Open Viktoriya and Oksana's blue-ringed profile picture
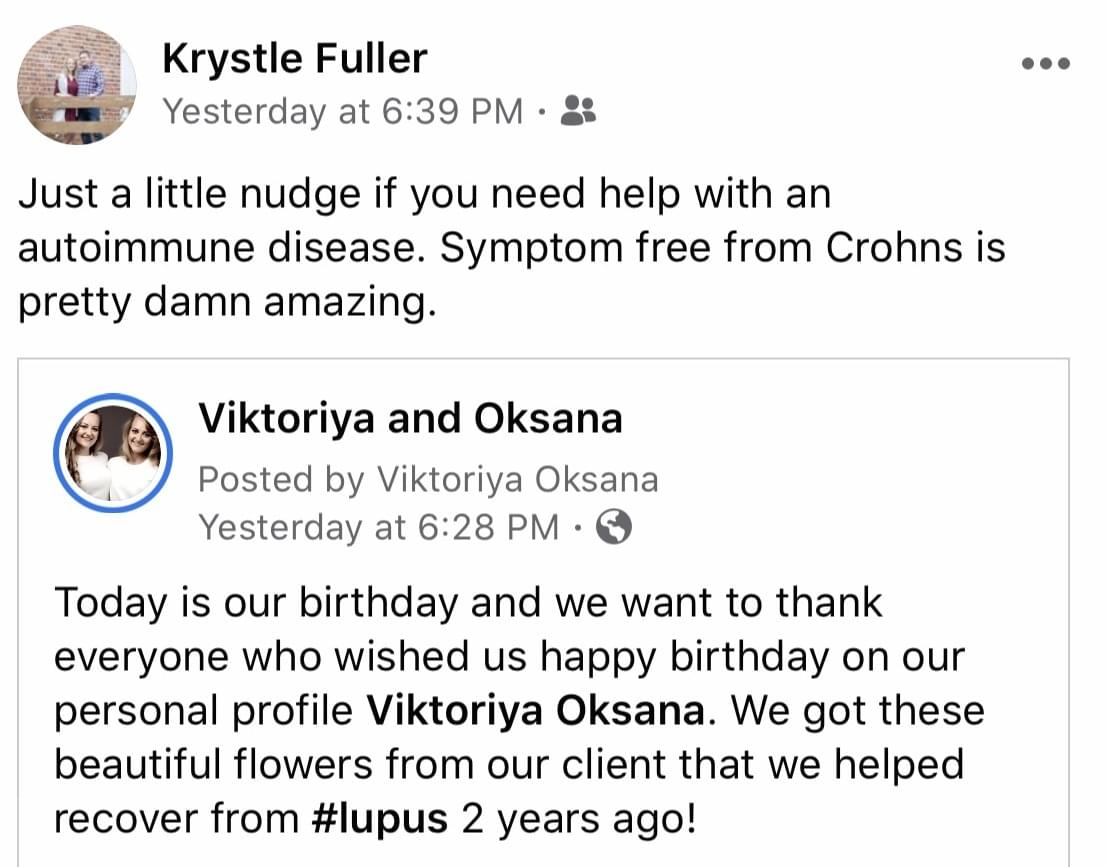The width and height of the screenshot is (1106, 867). click(x=113, y=452)
